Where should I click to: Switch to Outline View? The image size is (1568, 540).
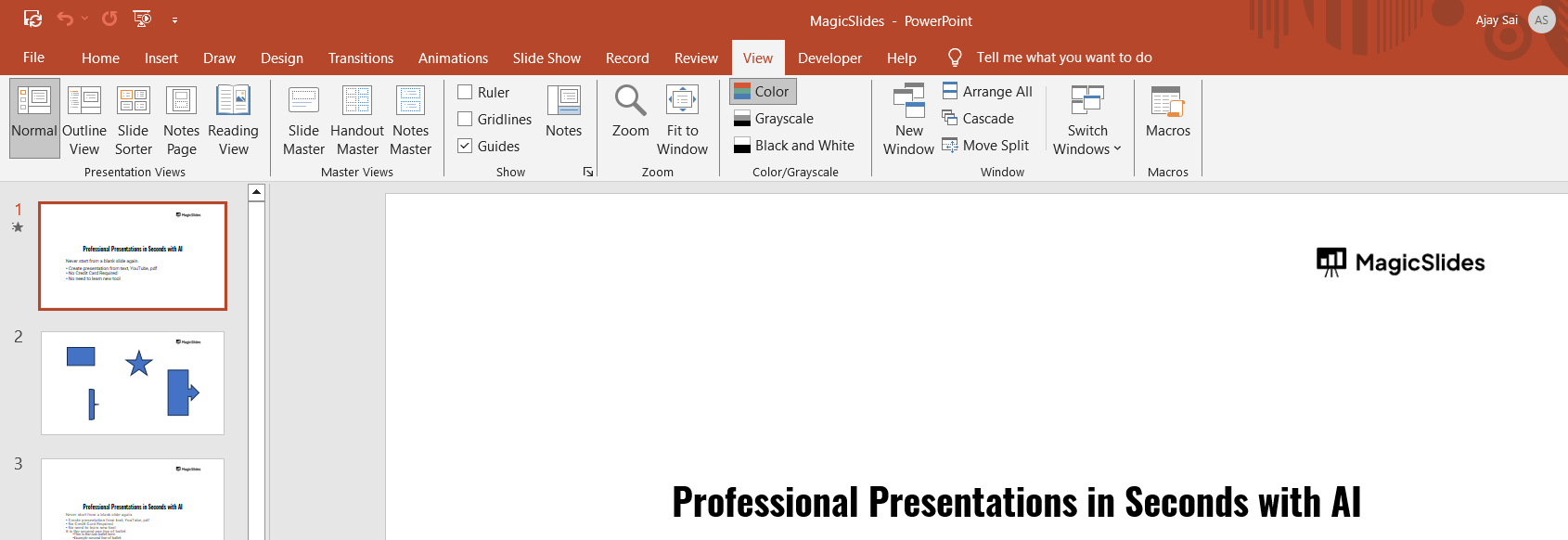[x=84, y=120]
